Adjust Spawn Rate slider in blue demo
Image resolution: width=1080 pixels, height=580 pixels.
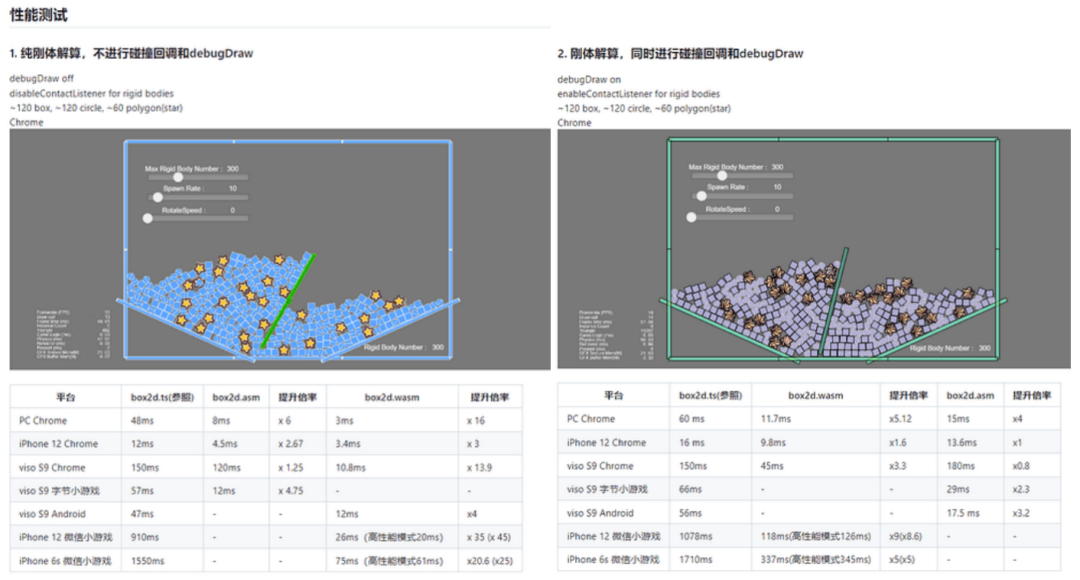pos(158,197)
